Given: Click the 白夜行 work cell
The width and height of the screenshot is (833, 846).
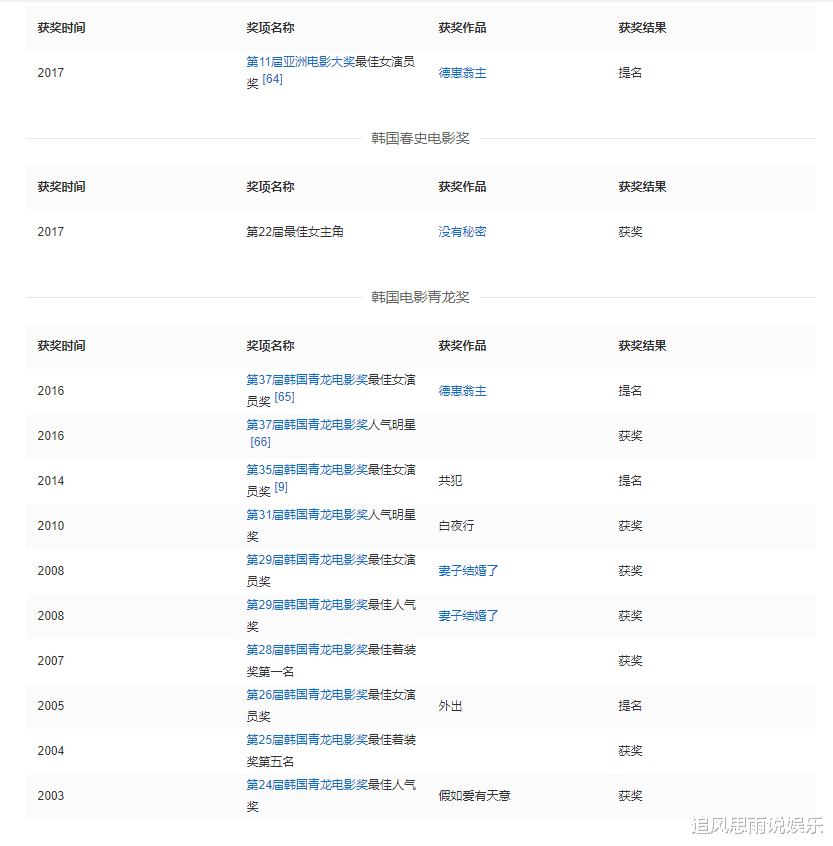Looking at the screenshot, I should coord(456,526).
